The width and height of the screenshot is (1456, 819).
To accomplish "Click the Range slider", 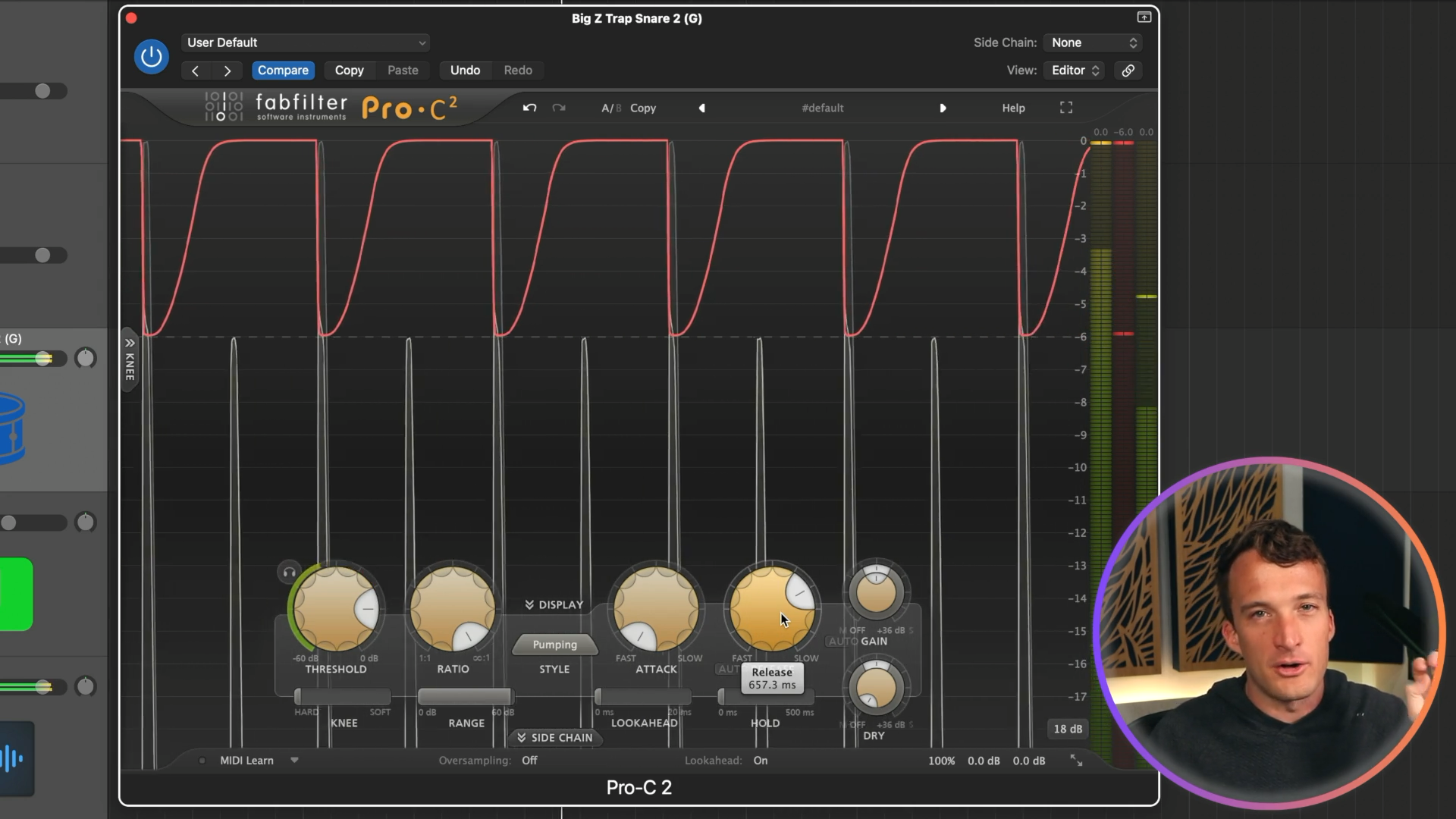I will [x=466, y=696].
